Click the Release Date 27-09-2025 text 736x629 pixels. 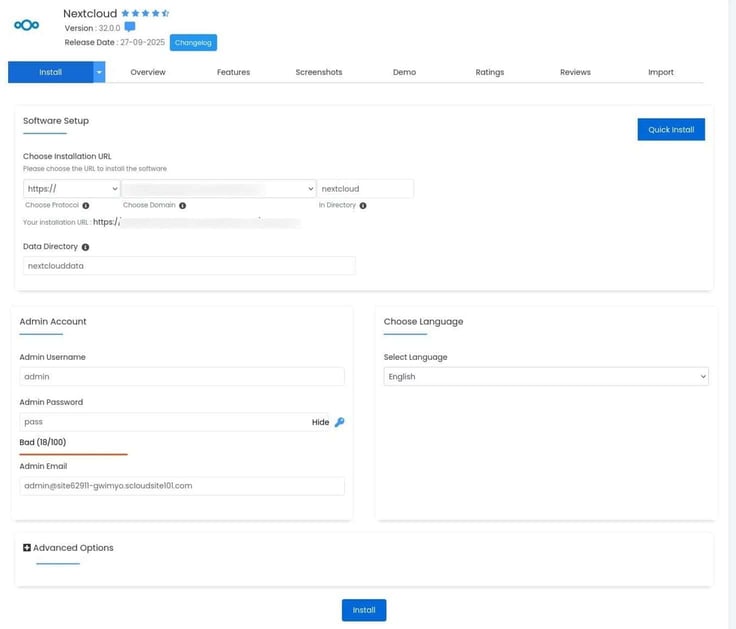115,42
